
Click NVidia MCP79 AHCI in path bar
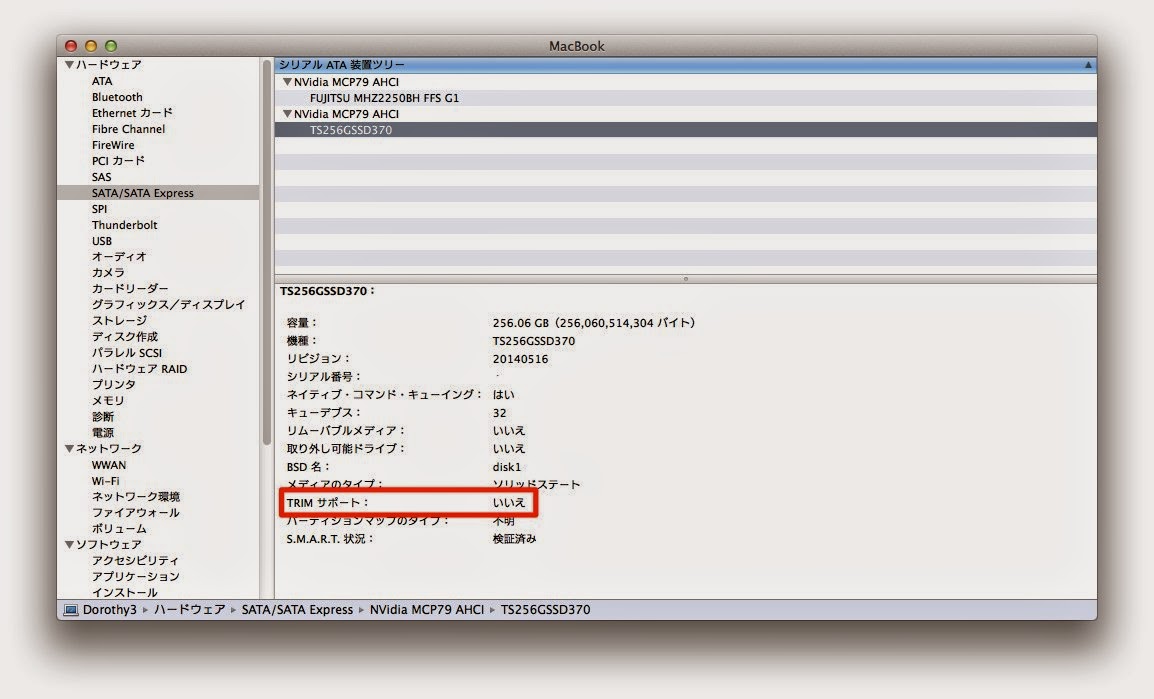(x=427, y=610)
